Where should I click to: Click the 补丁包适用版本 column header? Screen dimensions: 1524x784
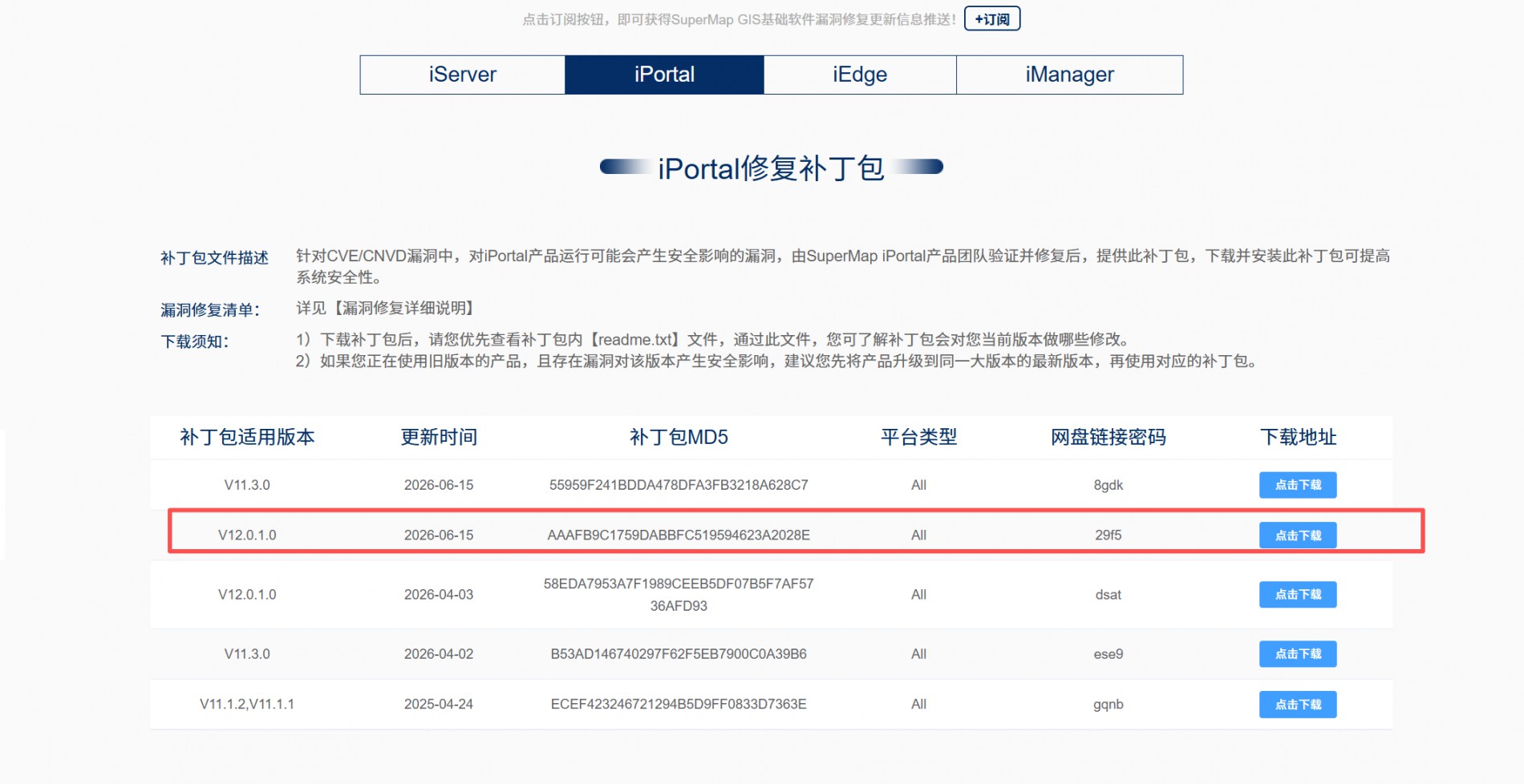pos(247,437)
